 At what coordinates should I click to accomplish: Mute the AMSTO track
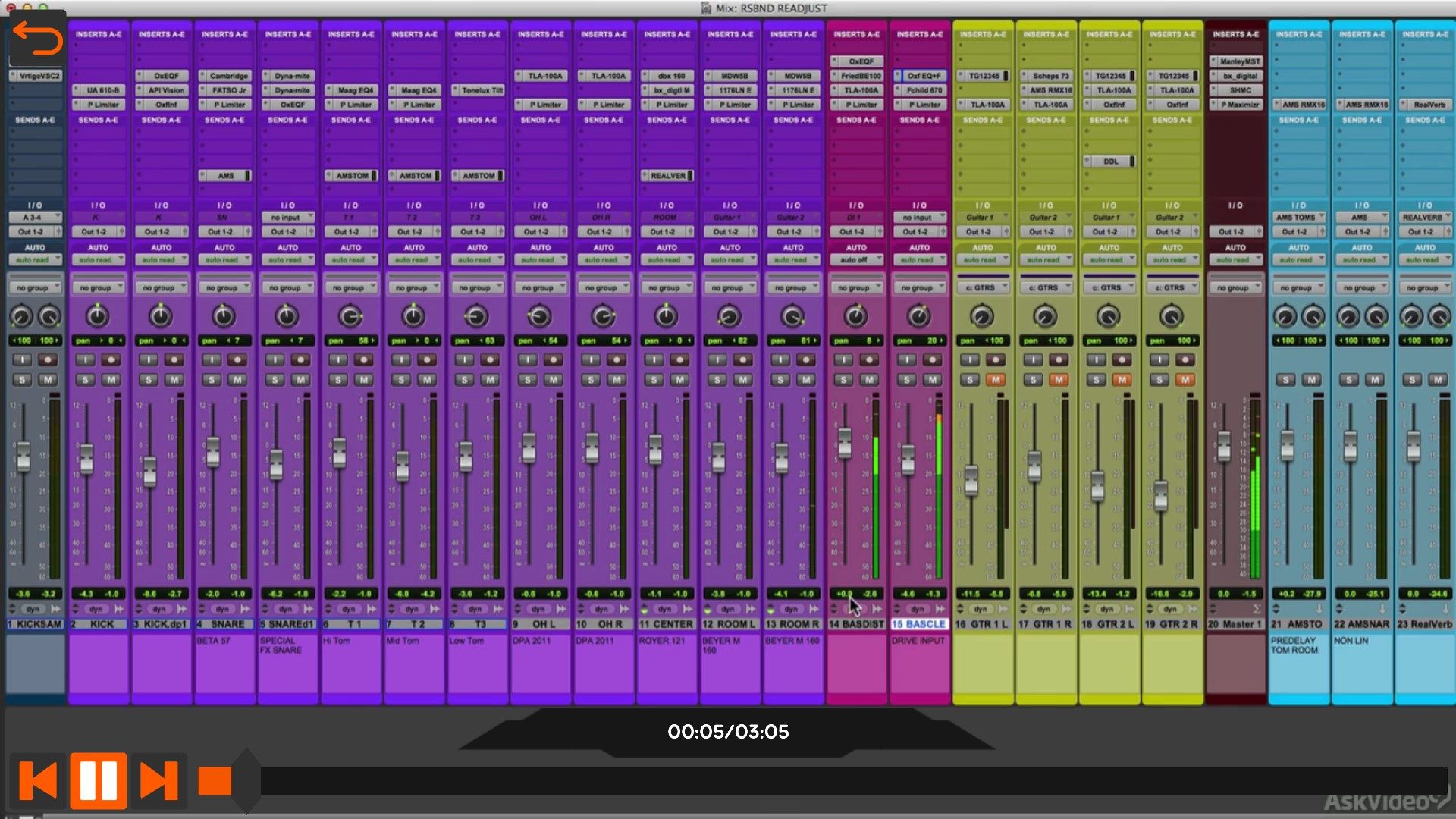click(1312, 380)
